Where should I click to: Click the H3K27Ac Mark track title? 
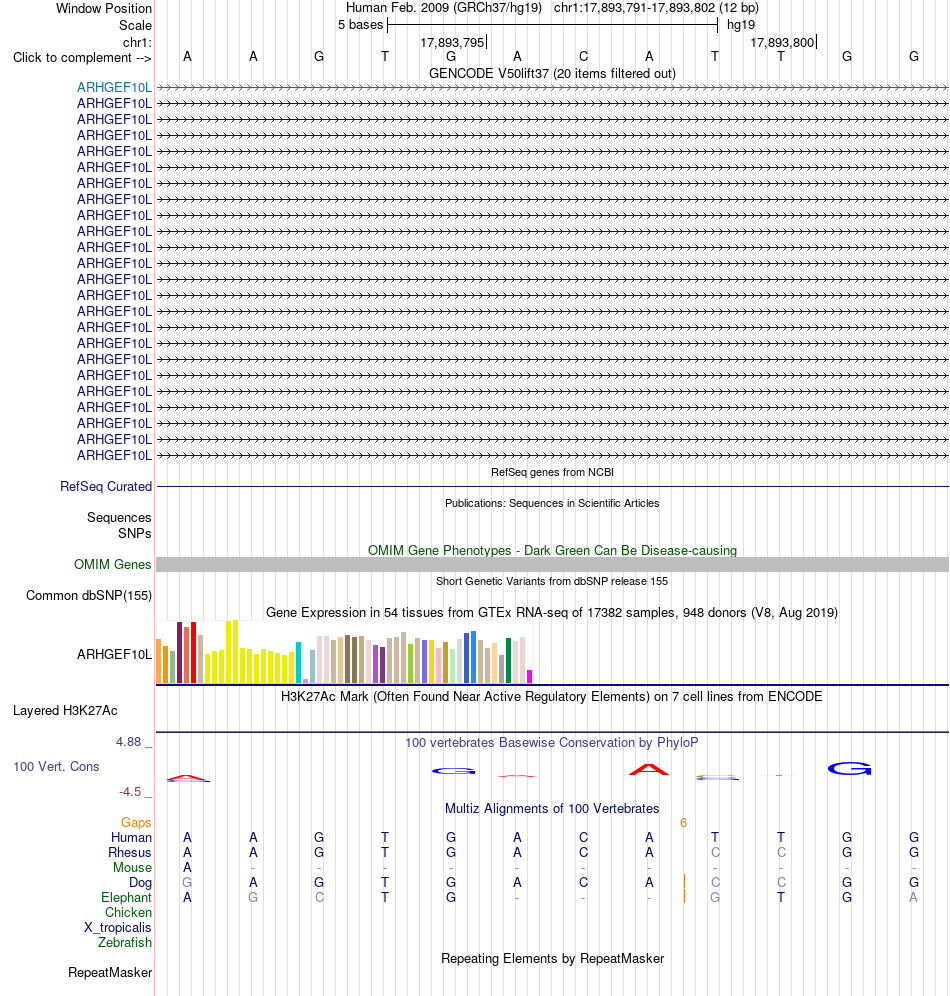tap(552, 697)
